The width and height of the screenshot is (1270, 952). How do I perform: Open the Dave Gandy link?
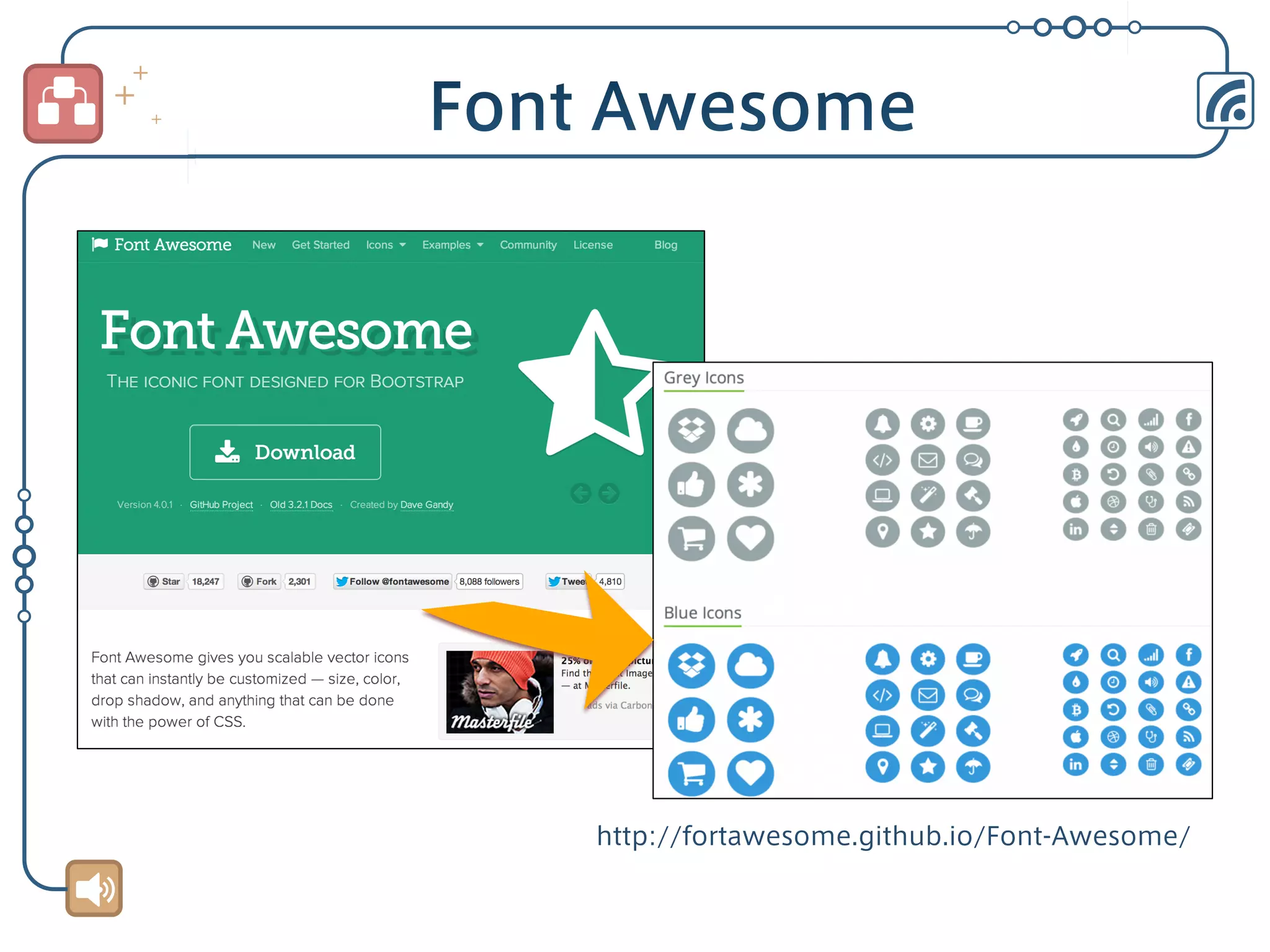coord(427,505)
